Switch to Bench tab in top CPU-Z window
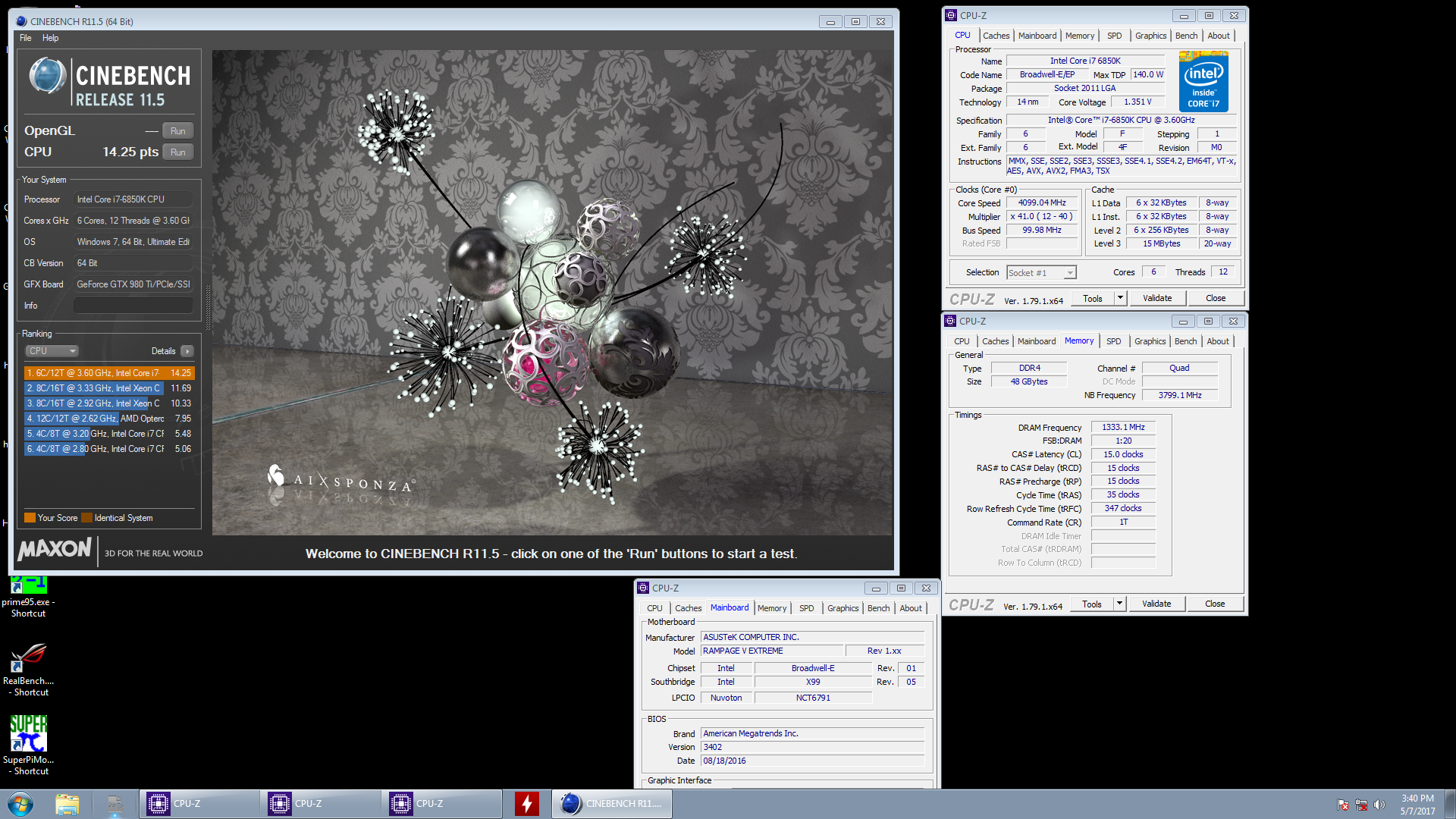Viewport: 1456px width, 819px height. tap(1186, 36)
